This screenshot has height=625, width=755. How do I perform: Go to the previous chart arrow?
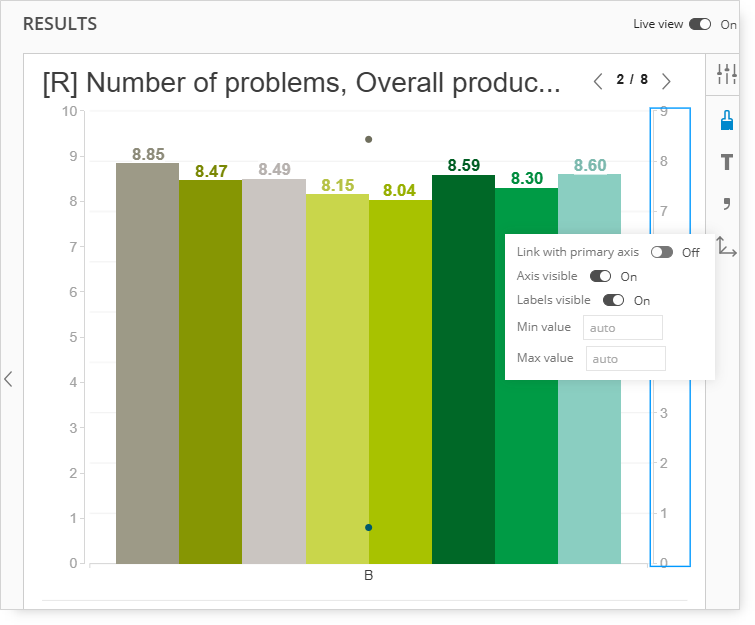click(598, 81)
